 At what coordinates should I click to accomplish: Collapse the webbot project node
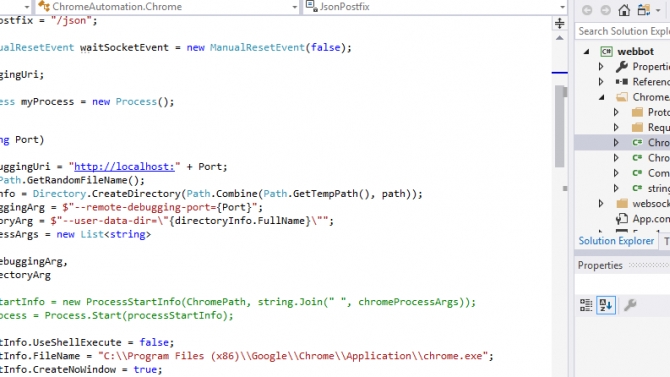point(587,51)
